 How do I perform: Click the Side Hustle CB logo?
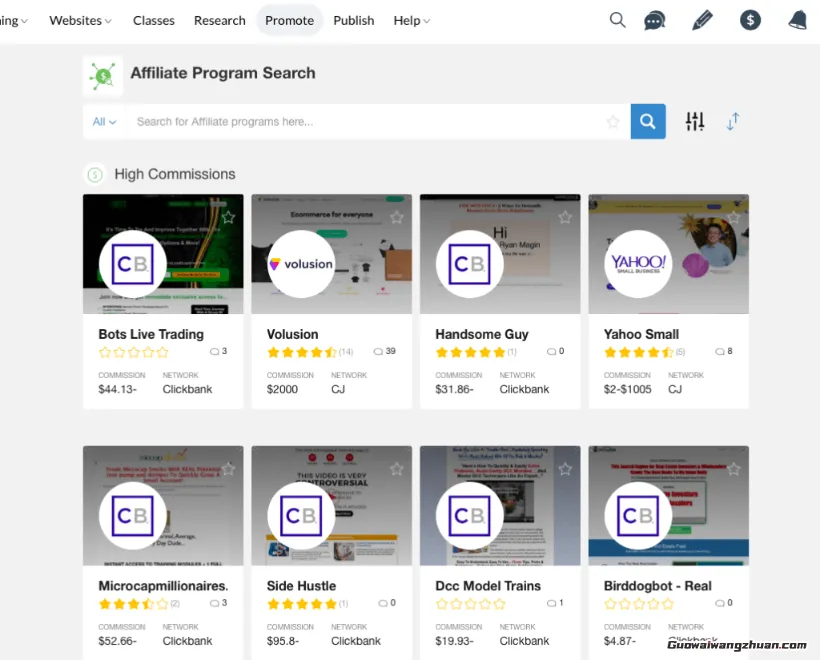click(301, 516)
